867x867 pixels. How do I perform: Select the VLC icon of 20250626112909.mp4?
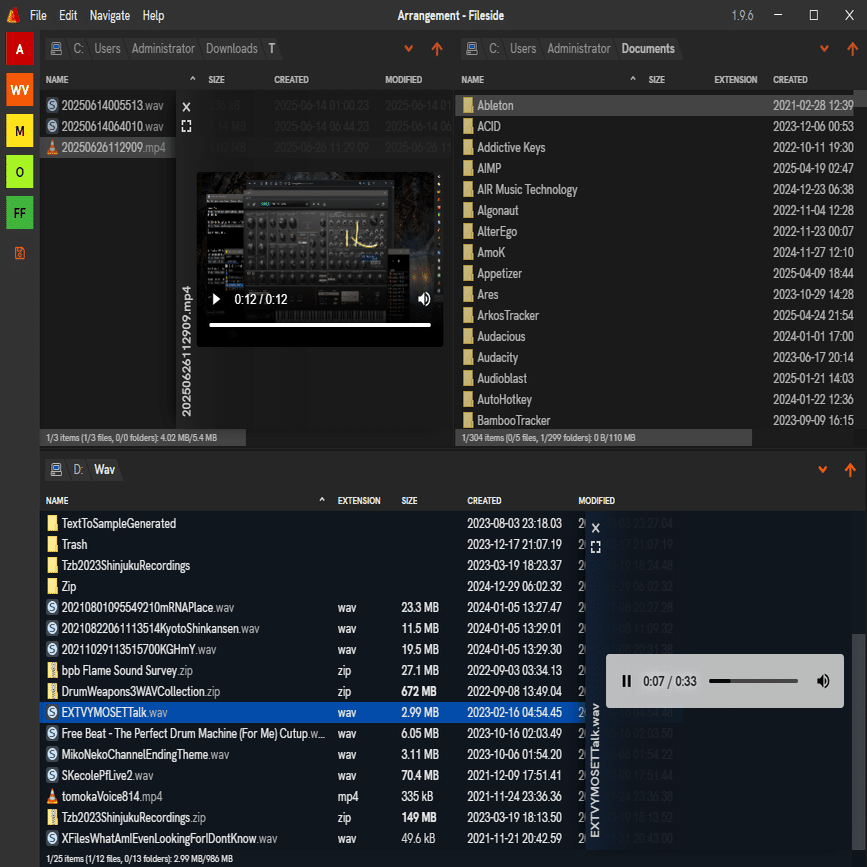(x=52, y=147)
